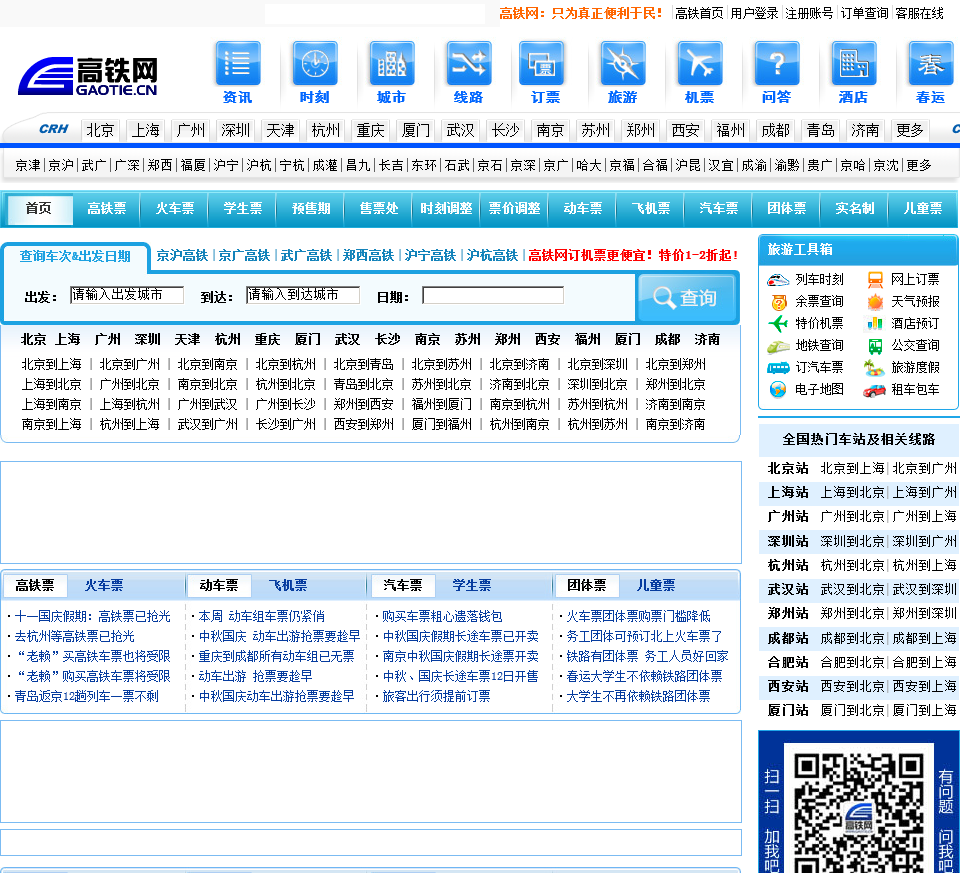Open the 北京到上海 route link
The image size is (960, 873).
point(52,365)
